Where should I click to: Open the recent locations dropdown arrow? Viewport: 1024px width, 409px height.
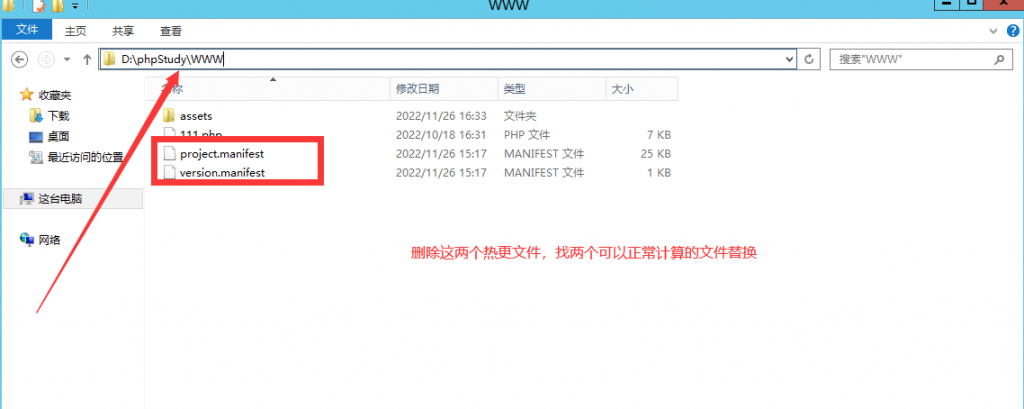pos(67,59)
